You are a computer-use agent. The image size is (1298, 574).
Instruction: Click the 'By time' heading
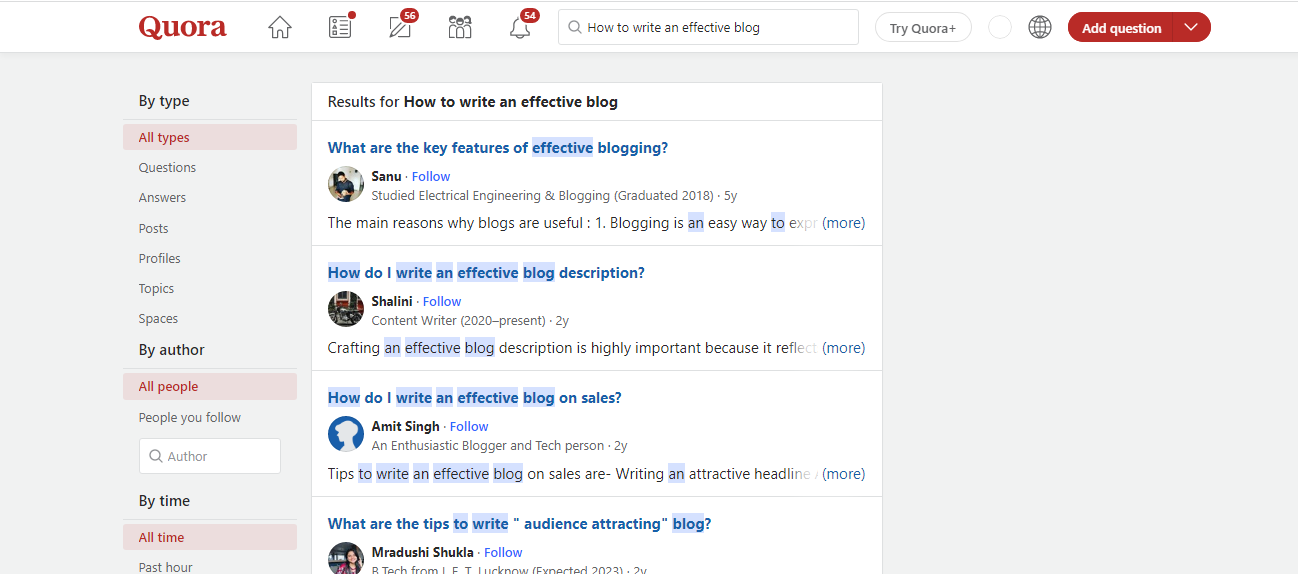point(164,501)
